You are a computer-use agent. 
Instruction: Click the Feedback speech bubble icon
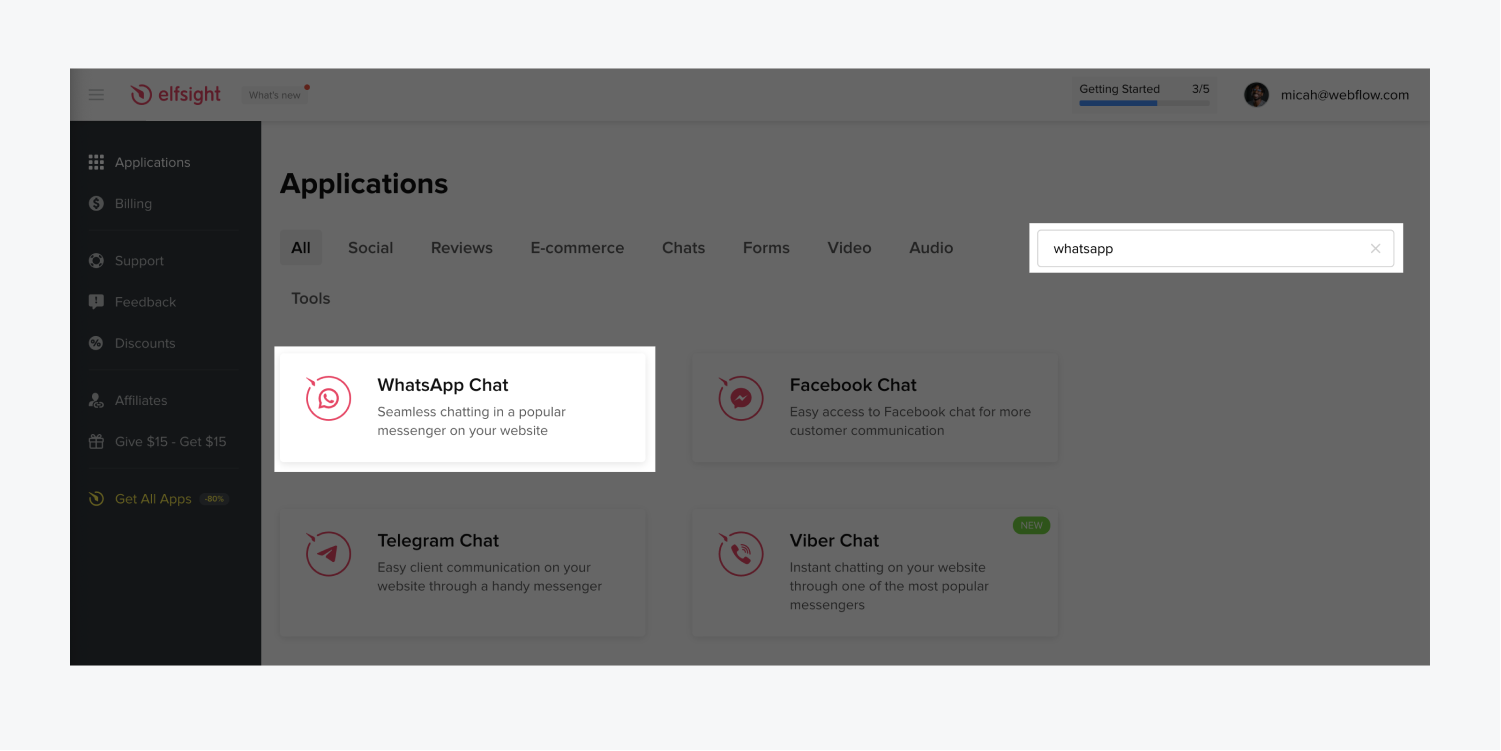96,302
